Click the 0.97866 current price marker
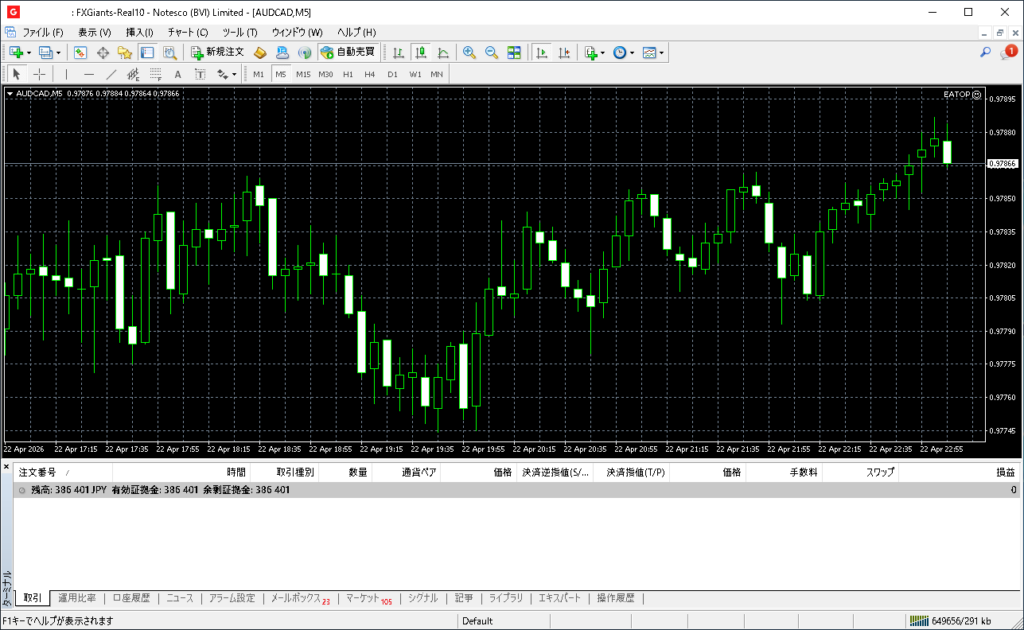Viewport: 1024px width, 630px height. pos(1001,164)
